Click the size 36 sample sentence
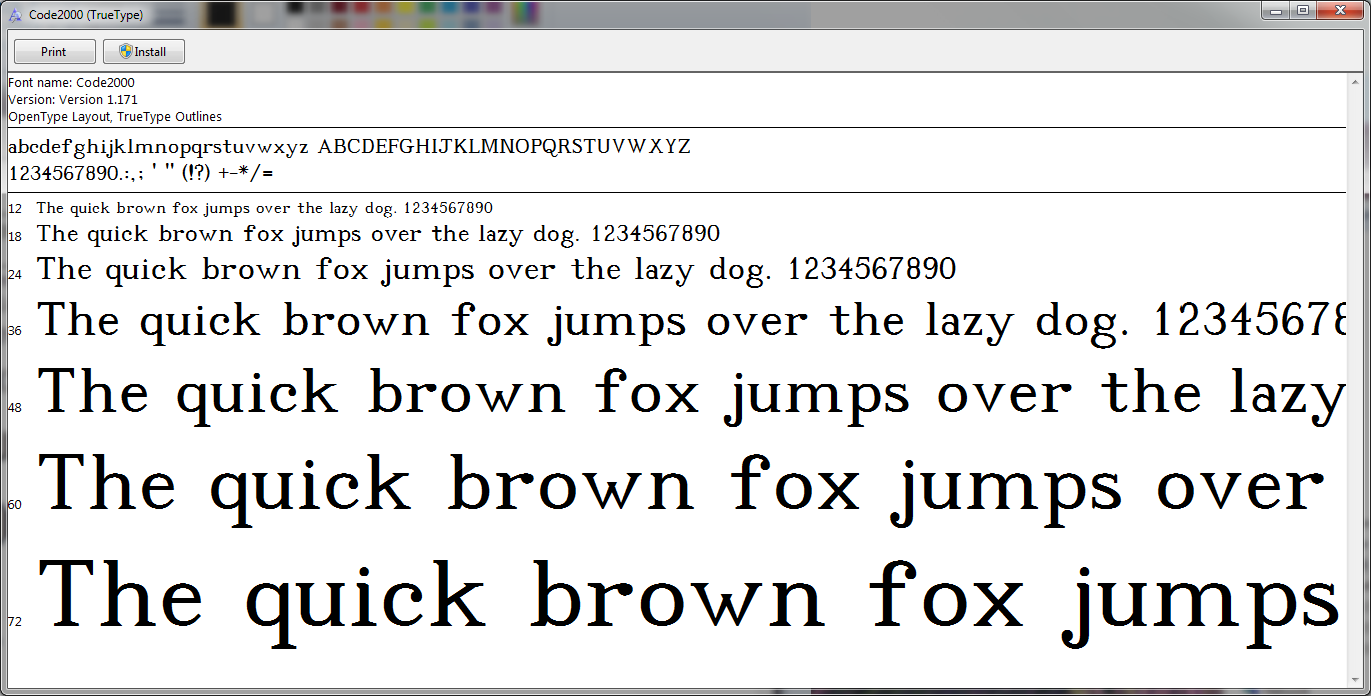The image size is (1371, 696). 691,322
